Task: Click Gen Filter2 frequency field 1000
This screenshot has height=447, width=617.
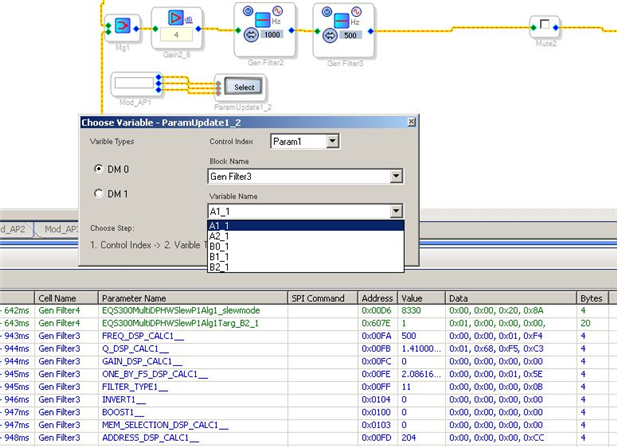Action: coord(272,35)
